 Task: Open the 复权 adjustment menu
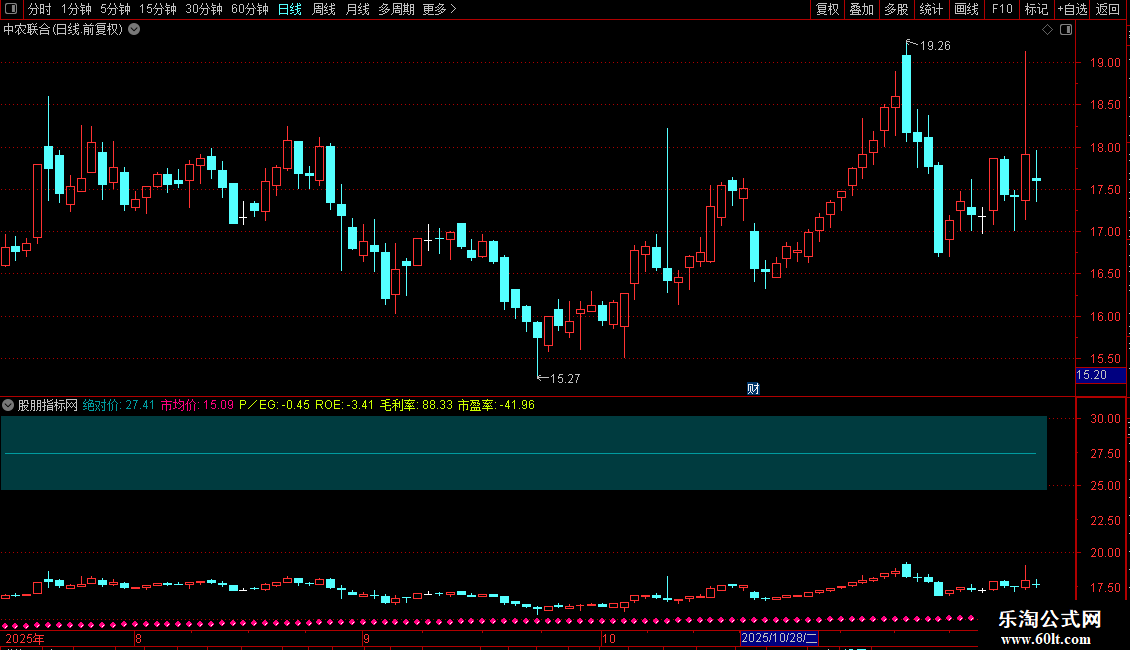827,9
